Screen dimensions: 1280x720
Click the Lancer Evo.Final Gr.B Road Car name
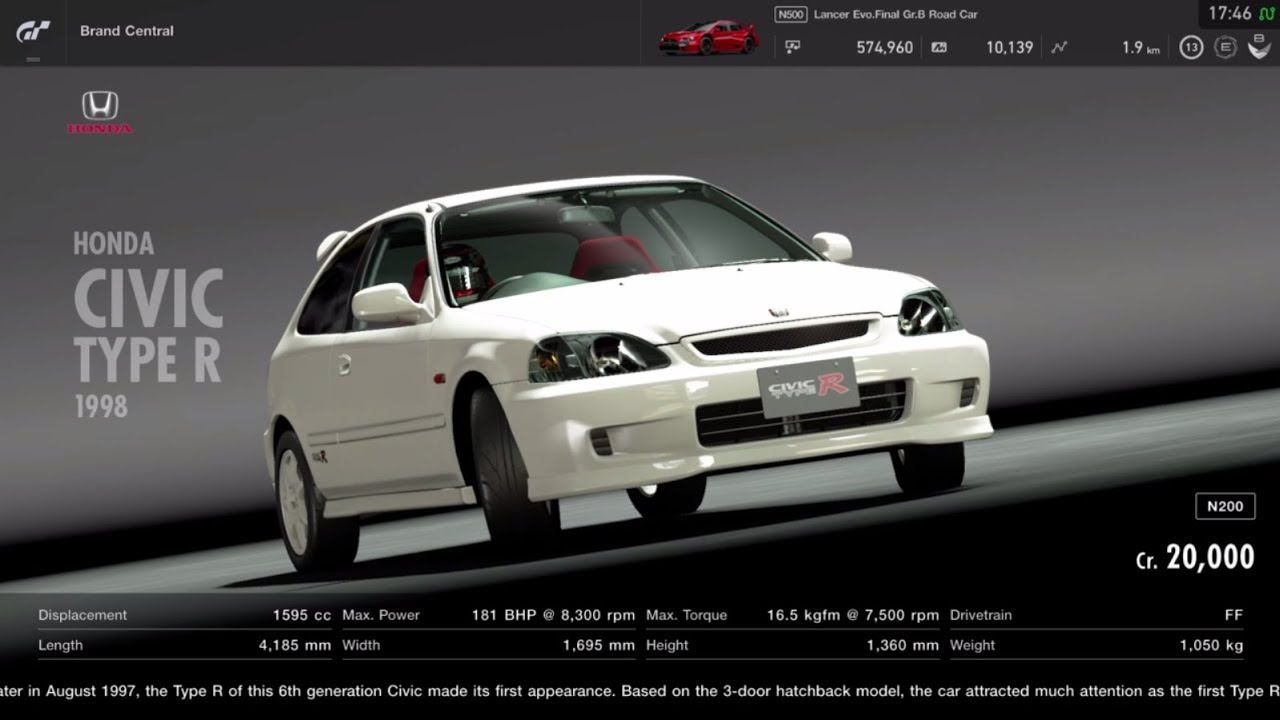coord(896,15)
